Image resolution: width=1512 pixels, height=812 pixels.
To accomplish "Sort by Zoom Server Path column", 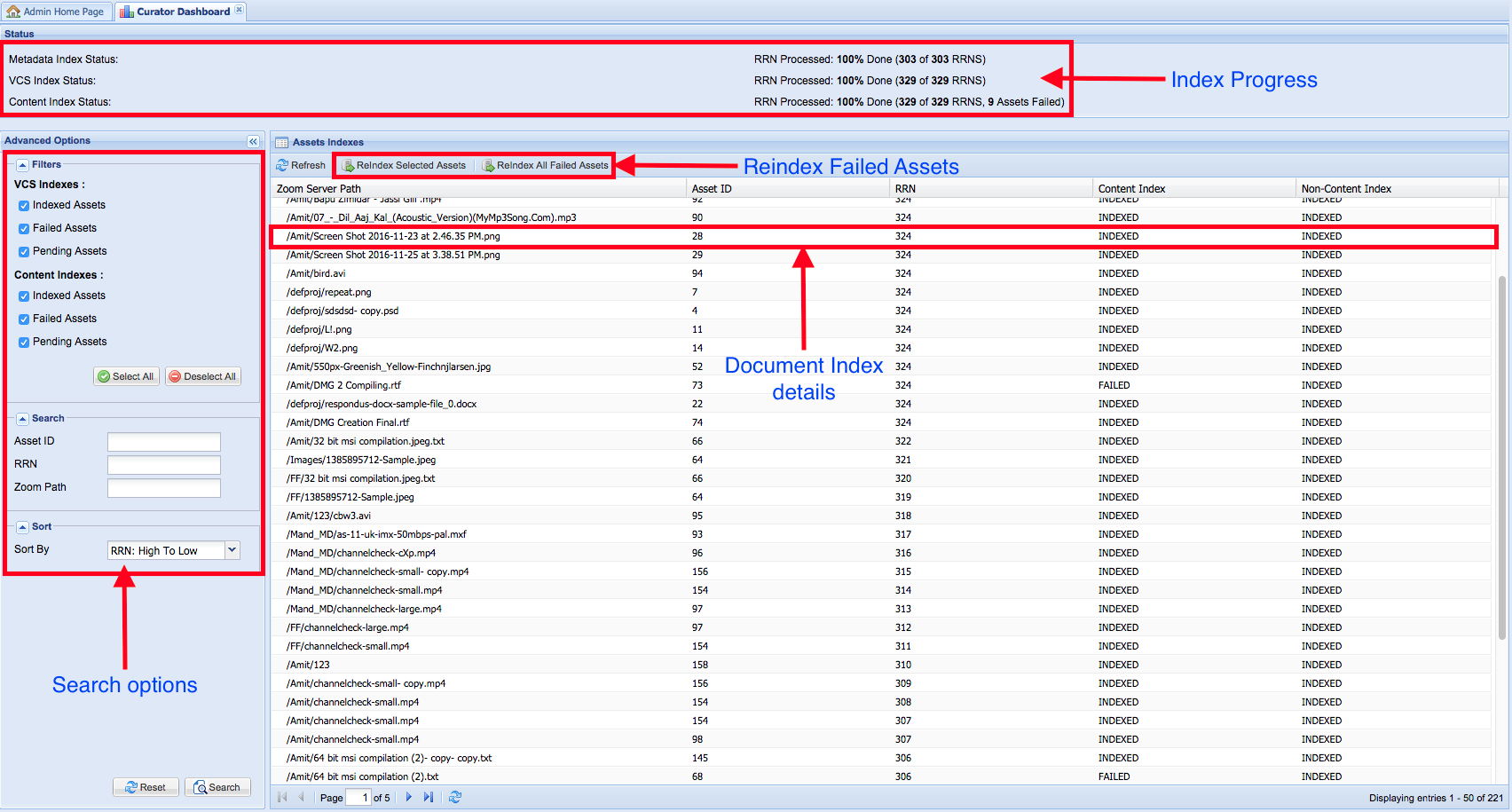I will (x=478, y=188).
